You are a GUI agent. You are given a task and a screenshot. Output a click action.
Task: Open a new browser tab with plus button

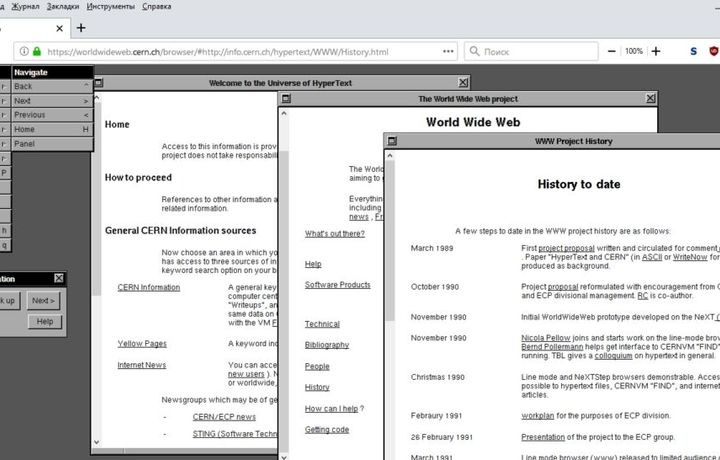tap(81, 28)
